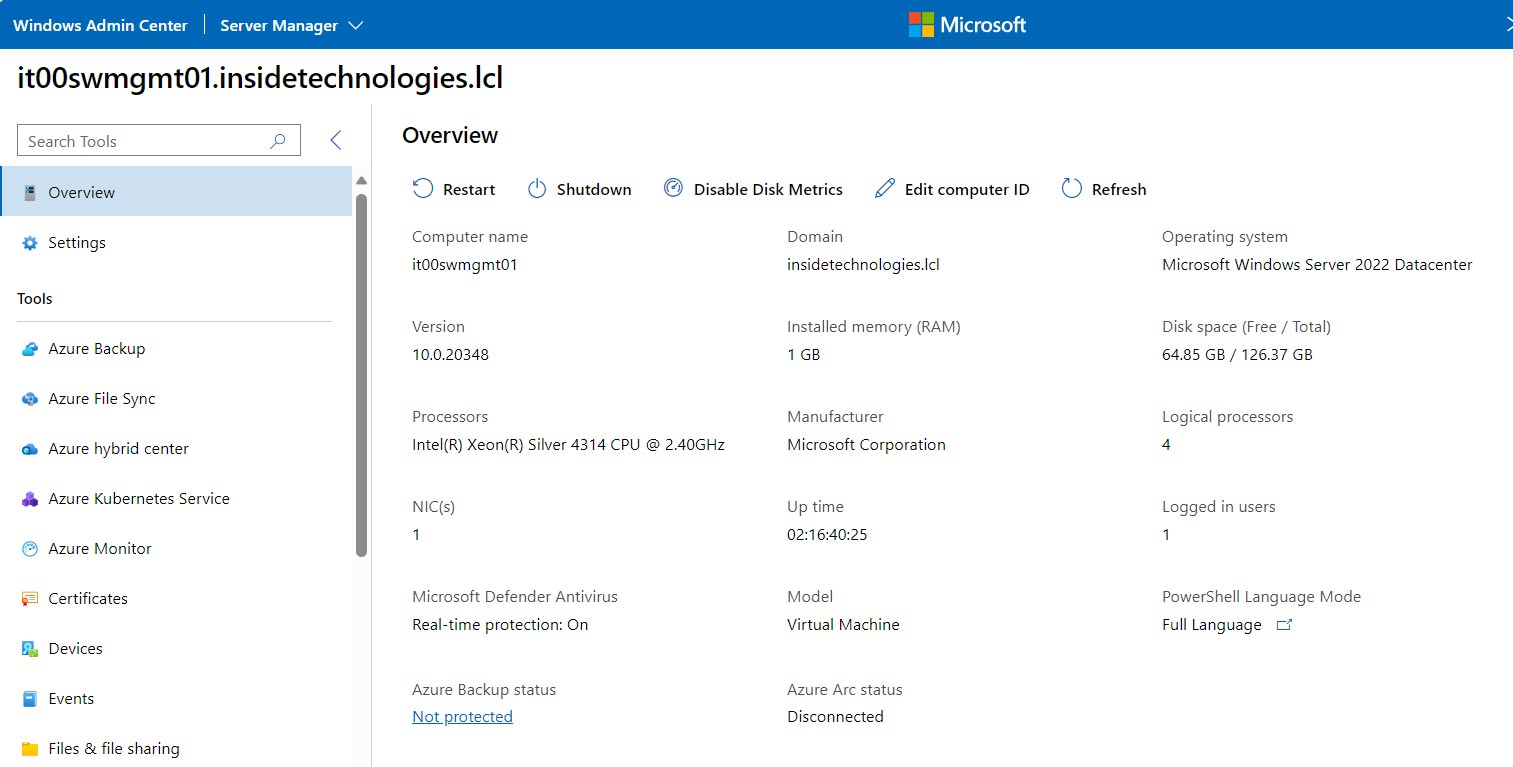Click the Files & file sharing folder icon
Viewport: 1513px width, 767px height.
(30, 749)
